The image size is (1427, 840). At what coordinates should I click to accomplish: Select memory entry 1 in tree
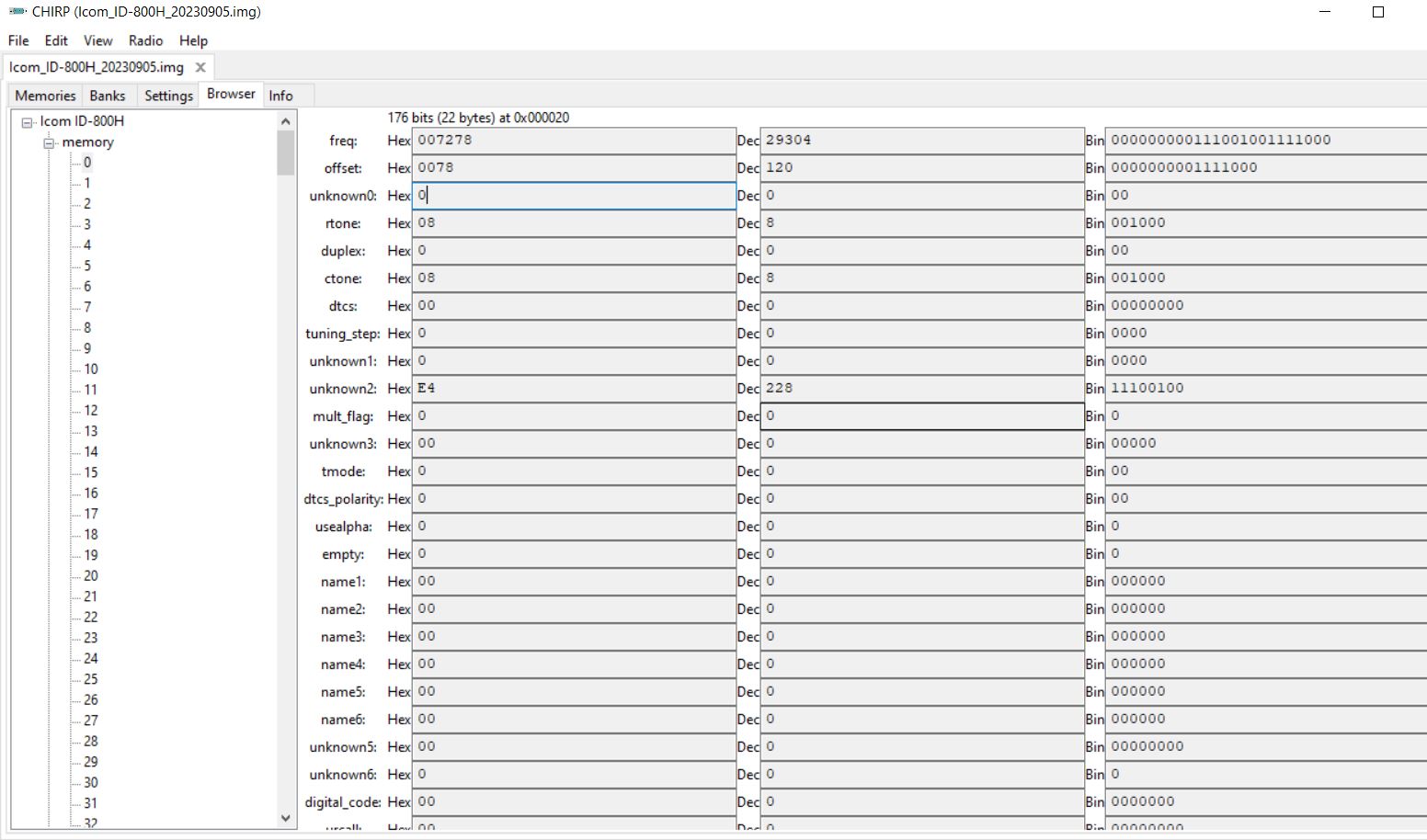(87, 183)
